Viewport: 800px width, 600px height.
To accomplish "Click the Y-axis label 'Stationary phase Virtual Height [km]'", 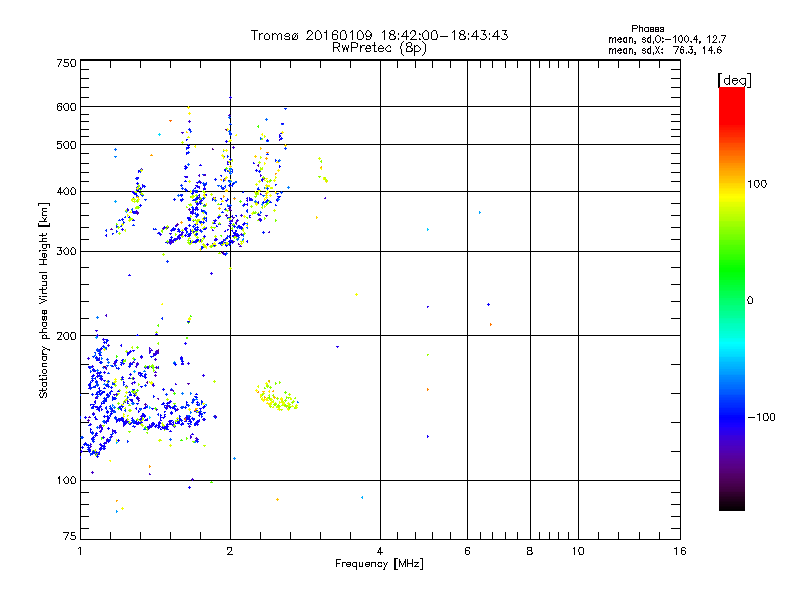I will point(43,300).
